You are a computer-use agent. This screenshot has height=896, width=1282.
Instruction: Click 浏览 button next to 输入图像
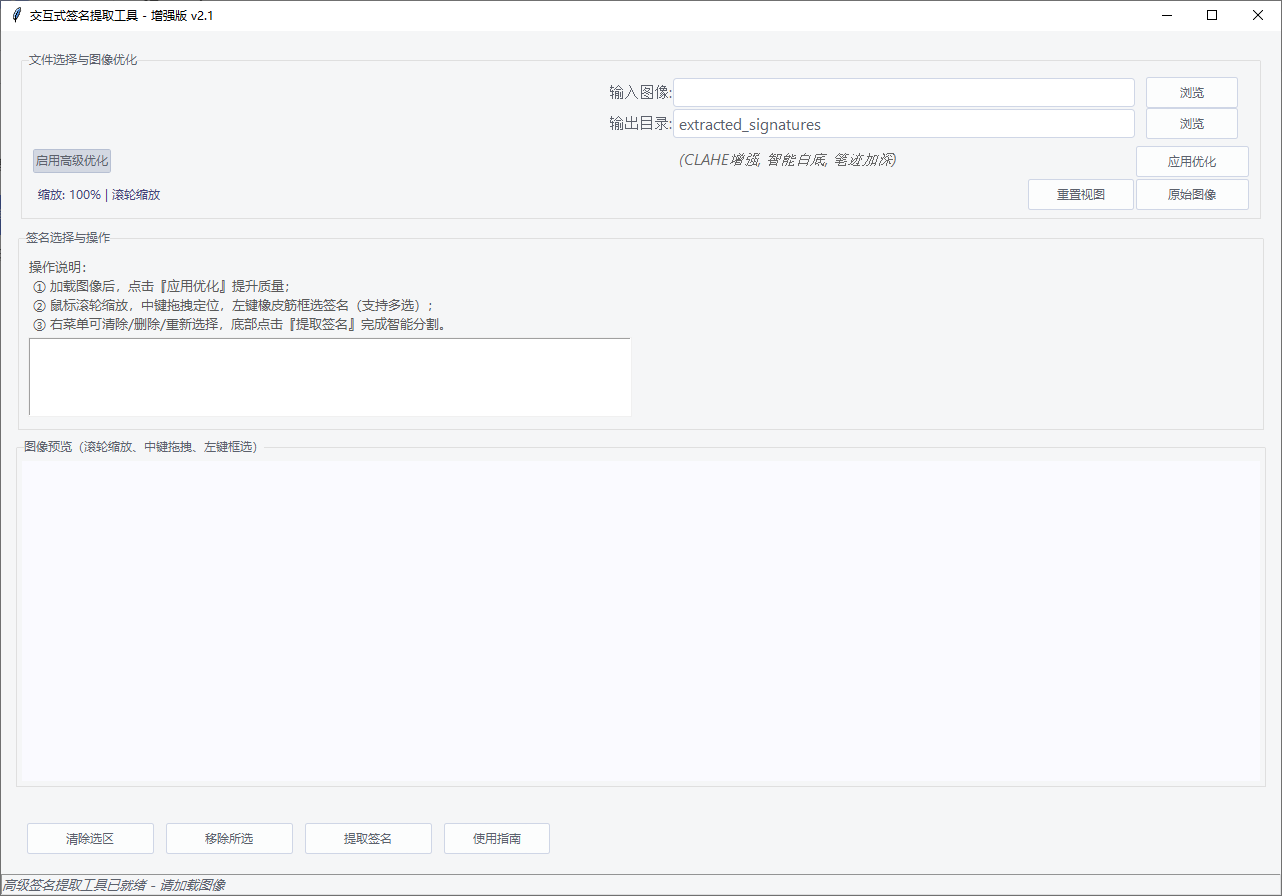coord(1192,93)
